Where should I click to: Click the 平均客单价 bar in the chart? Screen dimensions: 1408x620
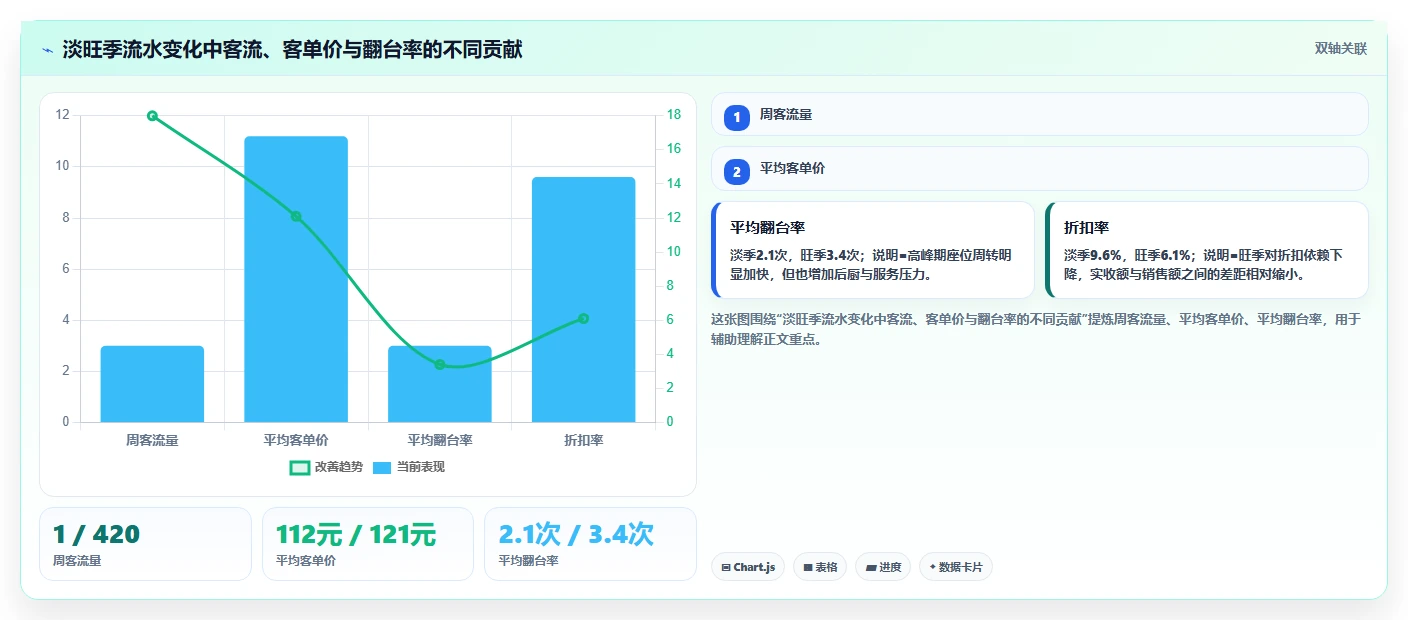click(296, 279)
